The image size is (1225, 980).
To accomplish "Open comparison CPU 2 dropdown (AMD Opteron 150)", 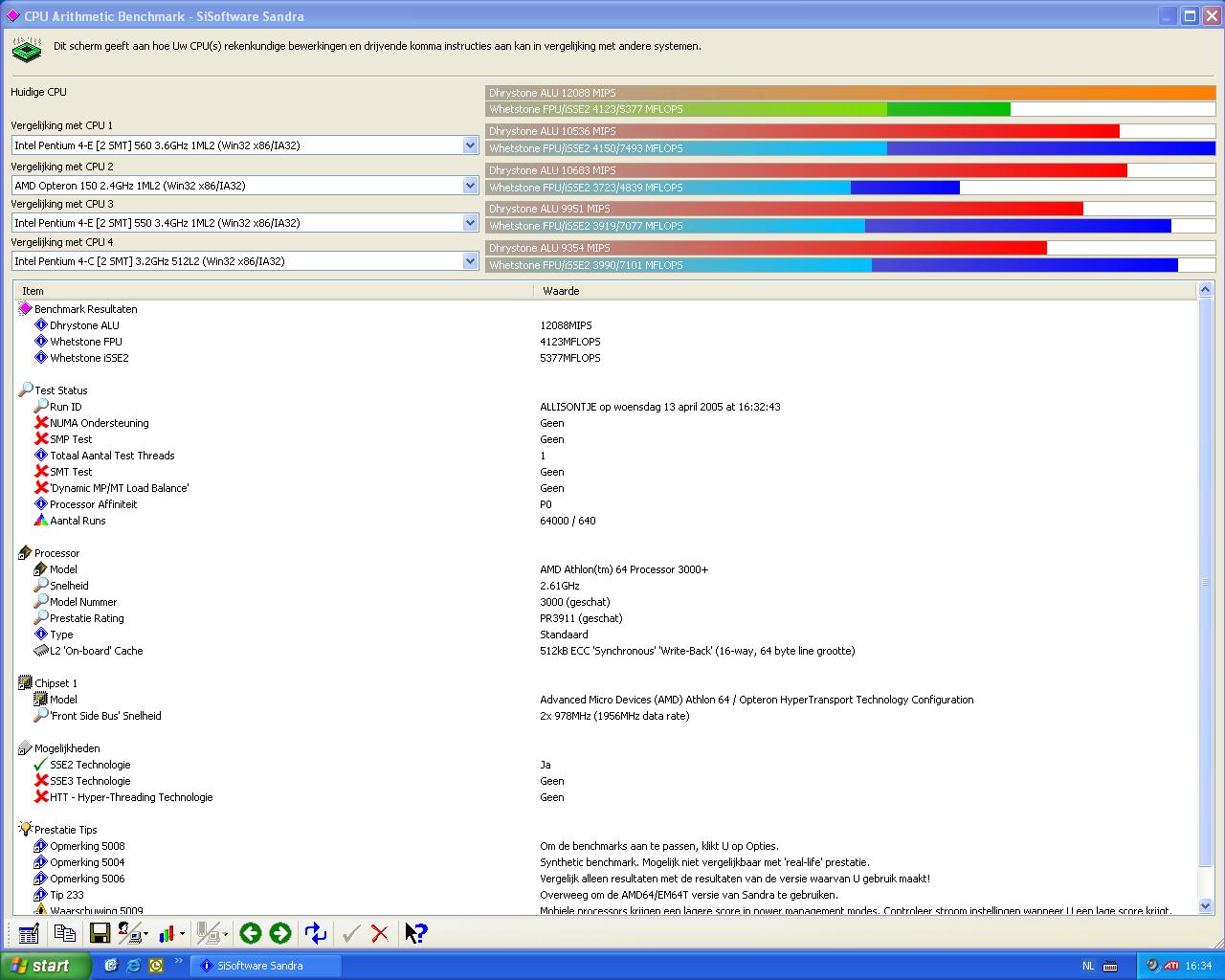I will coord(470,186).
